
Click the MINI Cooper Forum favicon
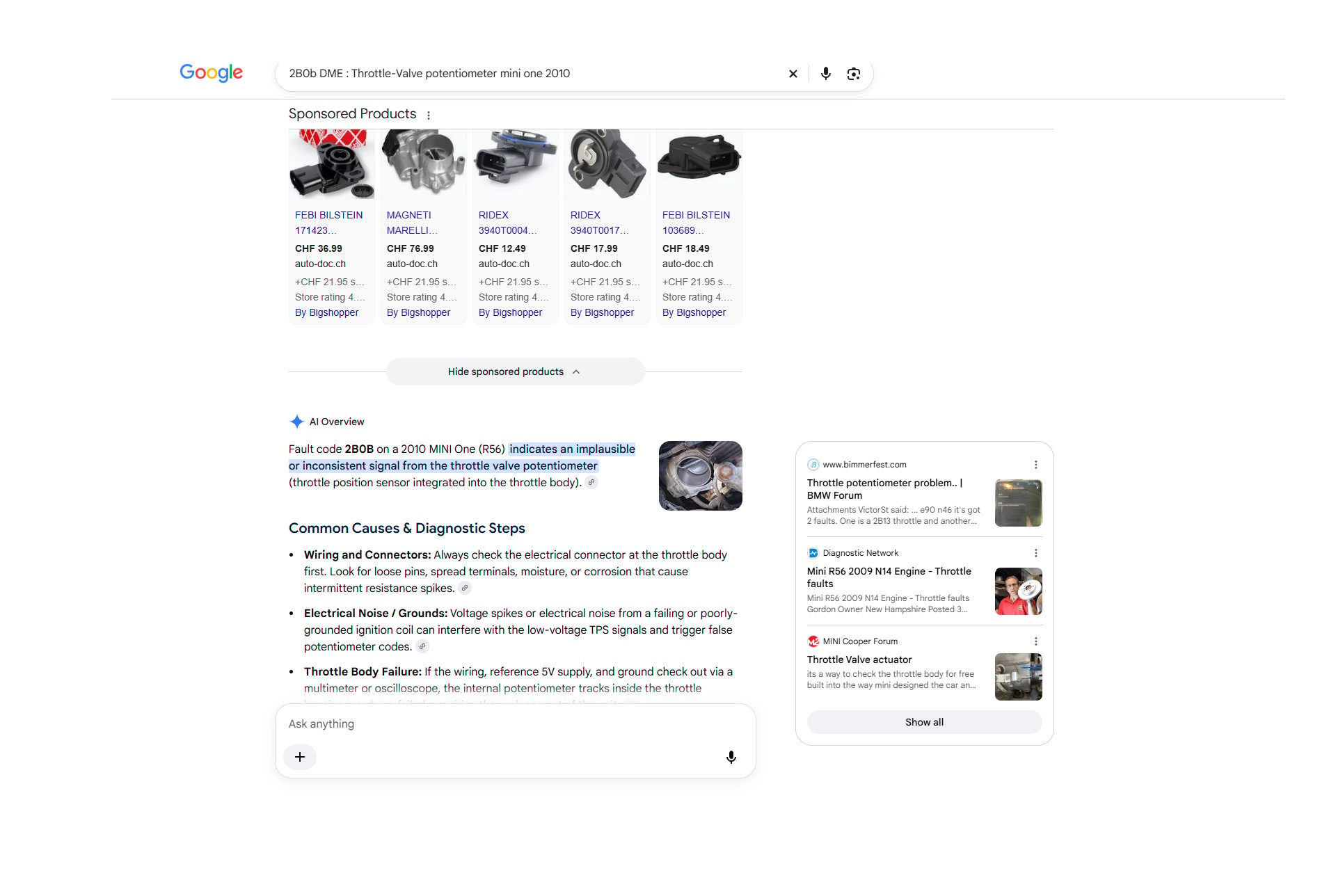tap(813, 641)
